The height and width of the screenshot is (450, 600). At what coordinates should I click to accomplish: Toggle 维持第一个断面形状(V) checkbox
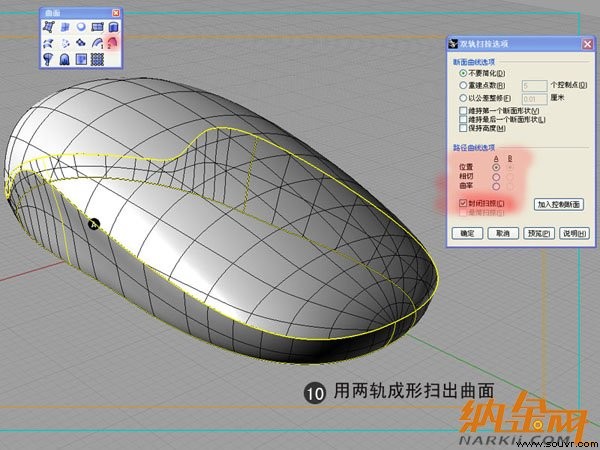(x=463, y=111)
